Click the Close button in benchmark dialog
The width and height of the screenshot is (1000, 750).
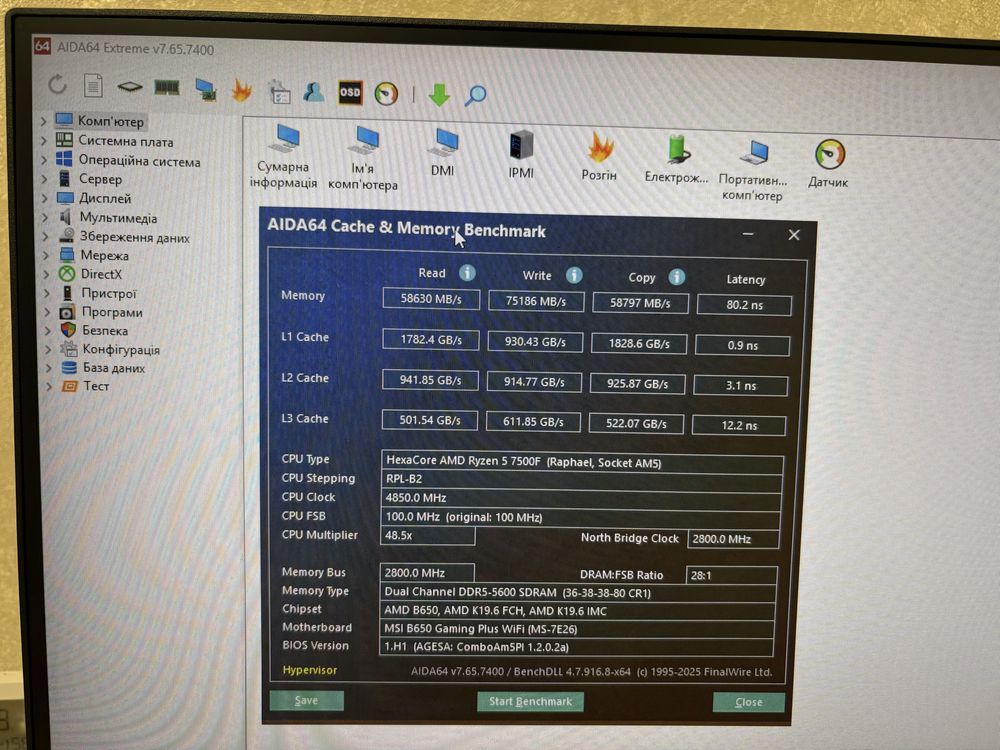click(748, 702)
